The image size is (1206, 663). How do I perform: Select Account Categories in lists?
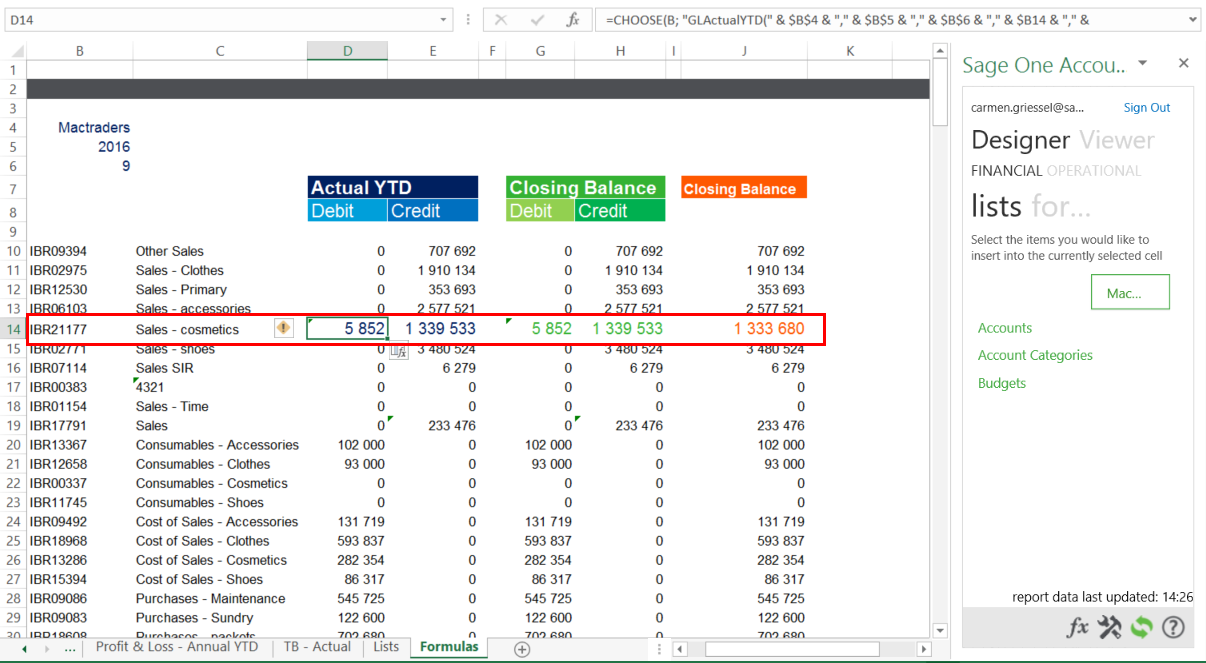1035,355
